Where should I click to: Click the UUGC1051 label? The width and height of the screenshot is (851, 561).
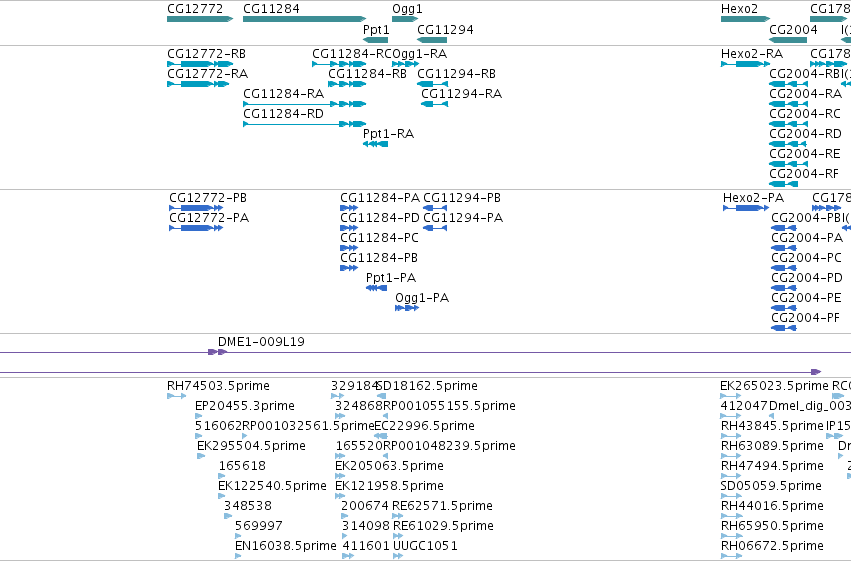pos(425,546)
